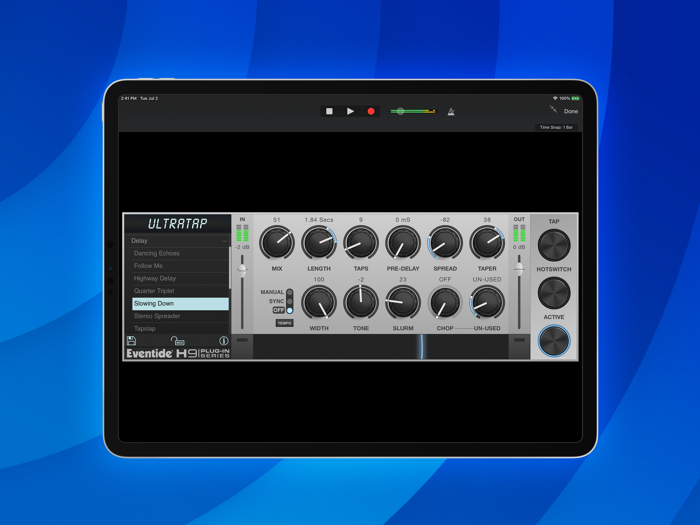
Task: Select the Tapslap preset
Action: [x=180, y=328]
